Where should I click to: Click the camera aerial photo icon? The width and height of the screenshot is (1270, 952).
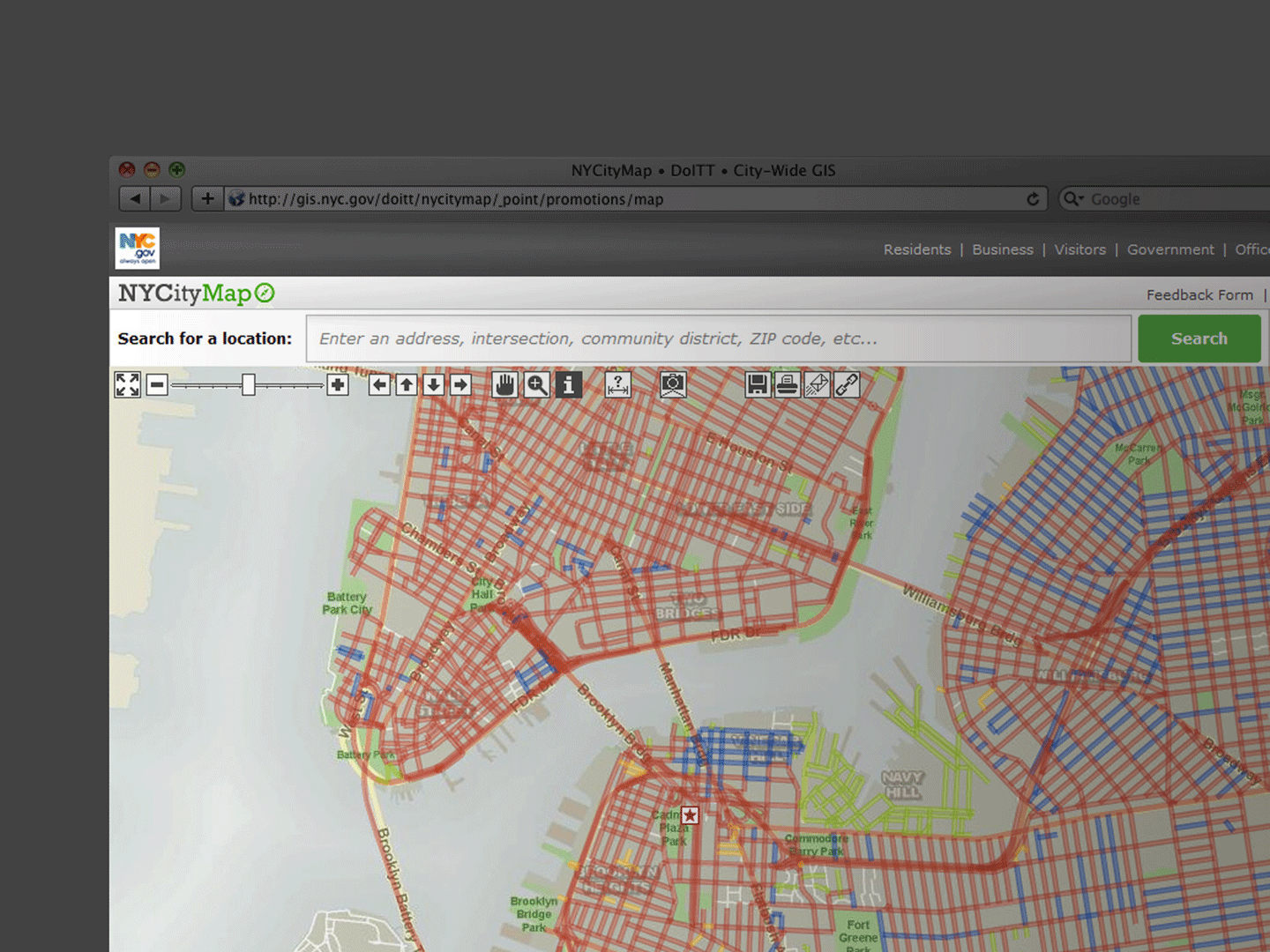[x=673, y=384]
